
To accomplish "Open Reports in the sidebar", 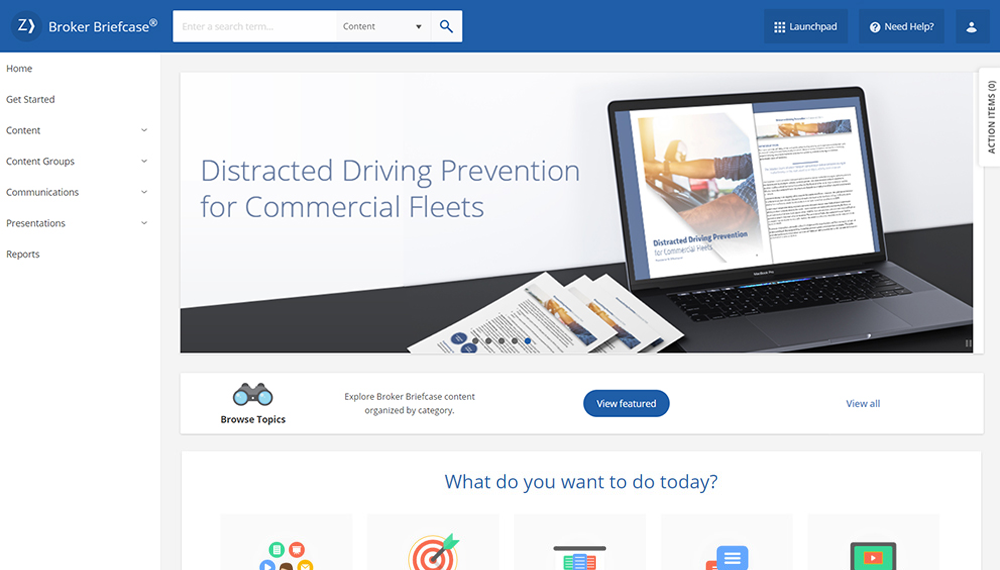I will (23, 254).
